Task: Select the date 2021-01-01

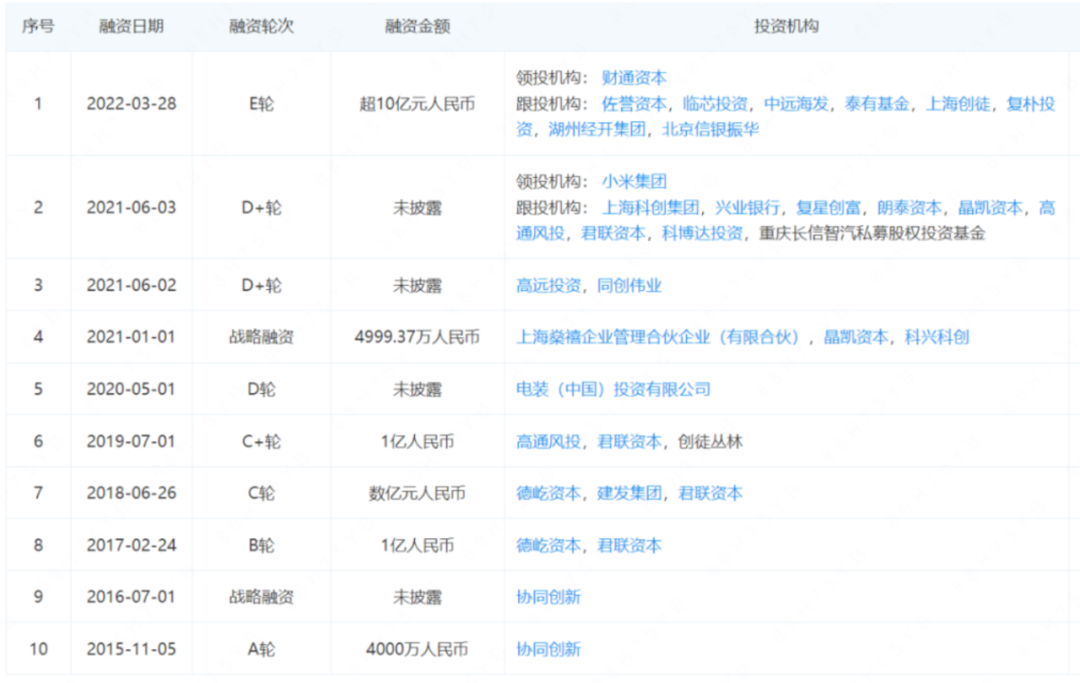Action: [132, 337]
